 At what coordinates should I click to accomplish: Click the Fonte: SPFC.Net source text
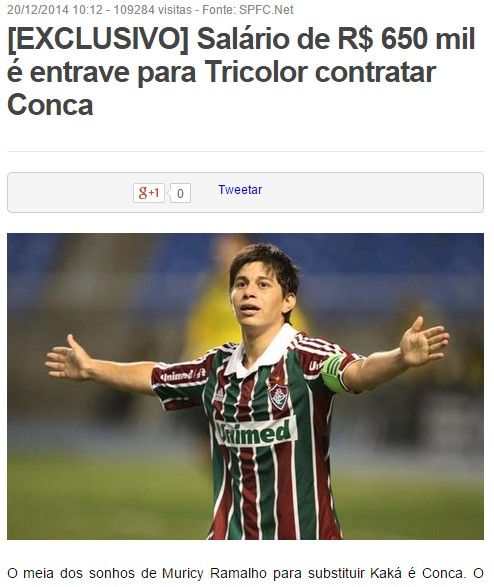[x=248, y=9]
